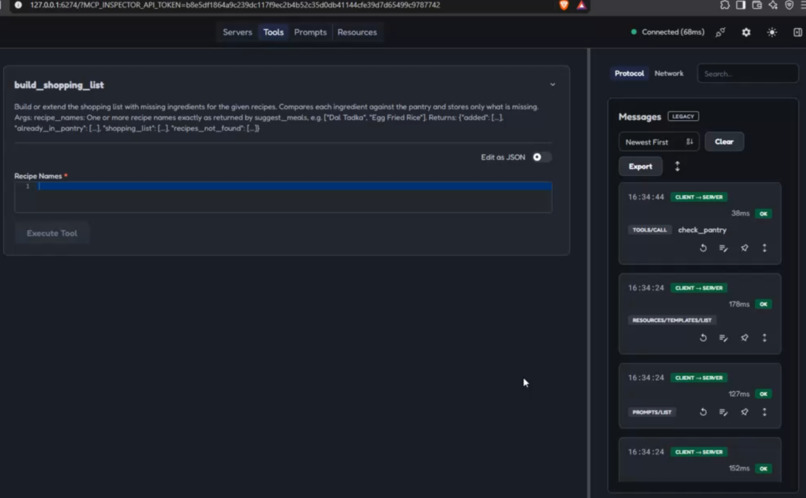806x498 pixels.
Task: Toggle the light/dark theme sun icon
Action: (772, 32)
